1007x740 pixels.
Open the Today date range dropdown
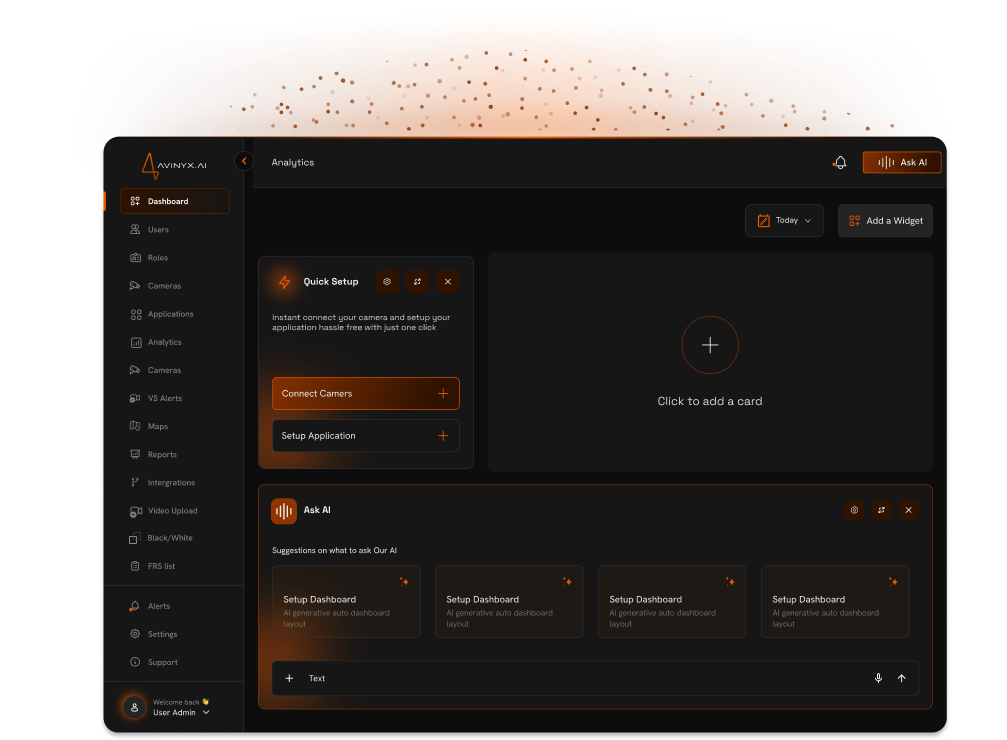[783, 221]
